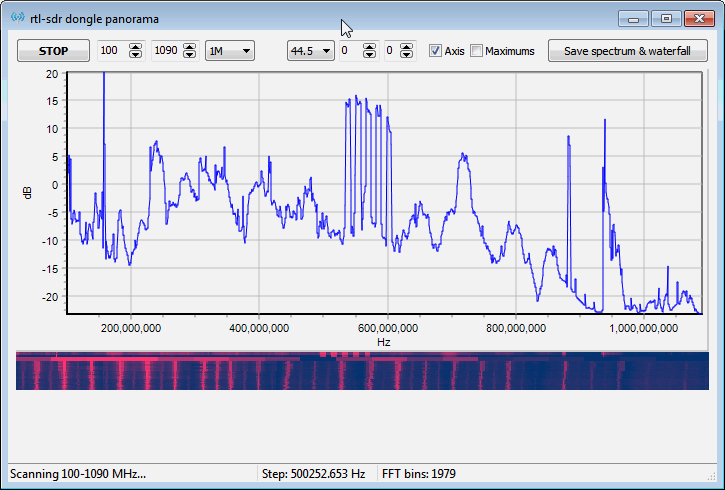Enable the Maximums checkbox

click(x=477, y=51)
